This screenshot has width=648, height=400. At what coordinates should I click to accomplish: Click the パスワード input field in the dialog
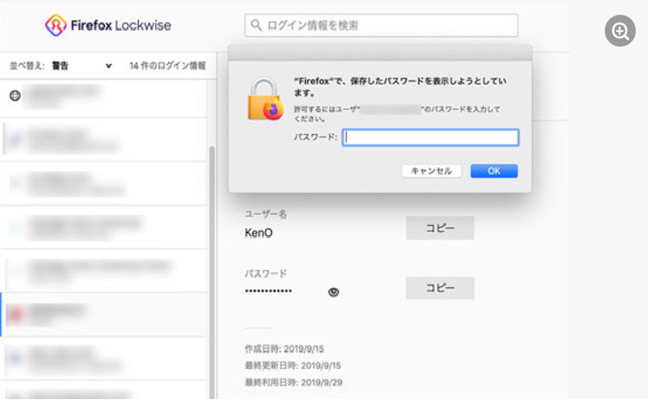(430, 137)
